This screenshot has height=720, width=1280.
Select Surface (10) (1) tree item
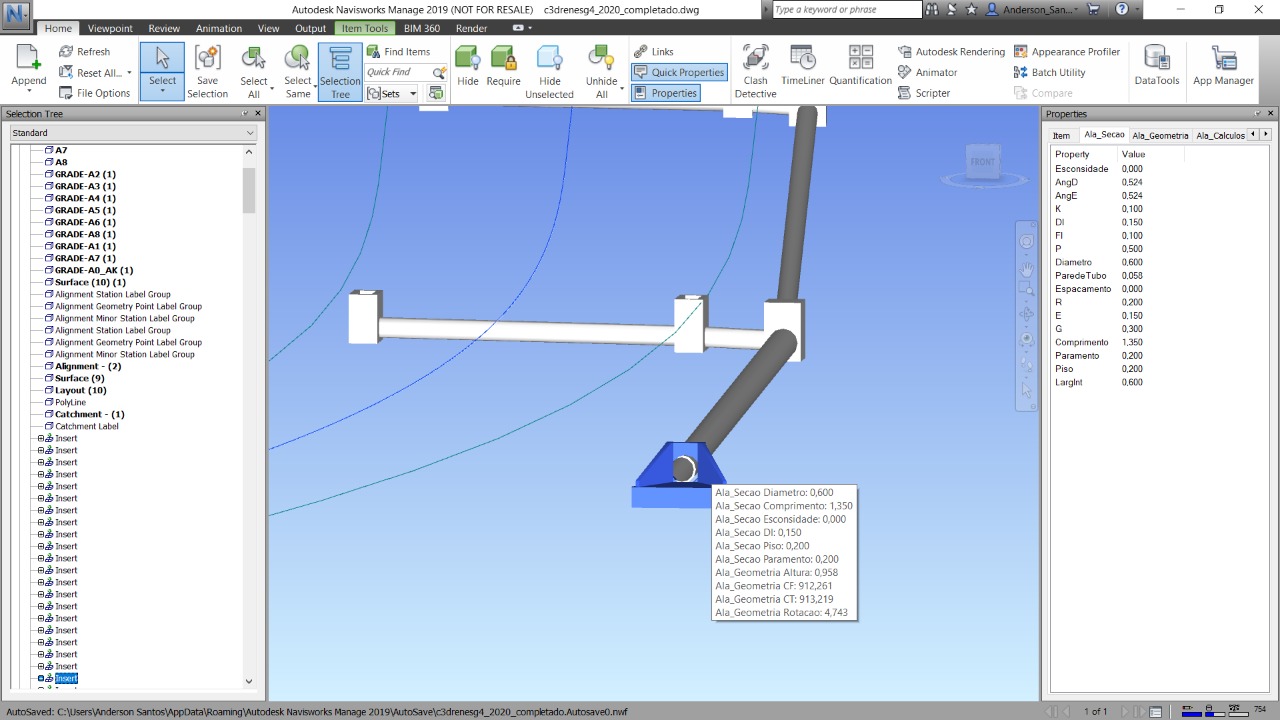coord(90,282)
